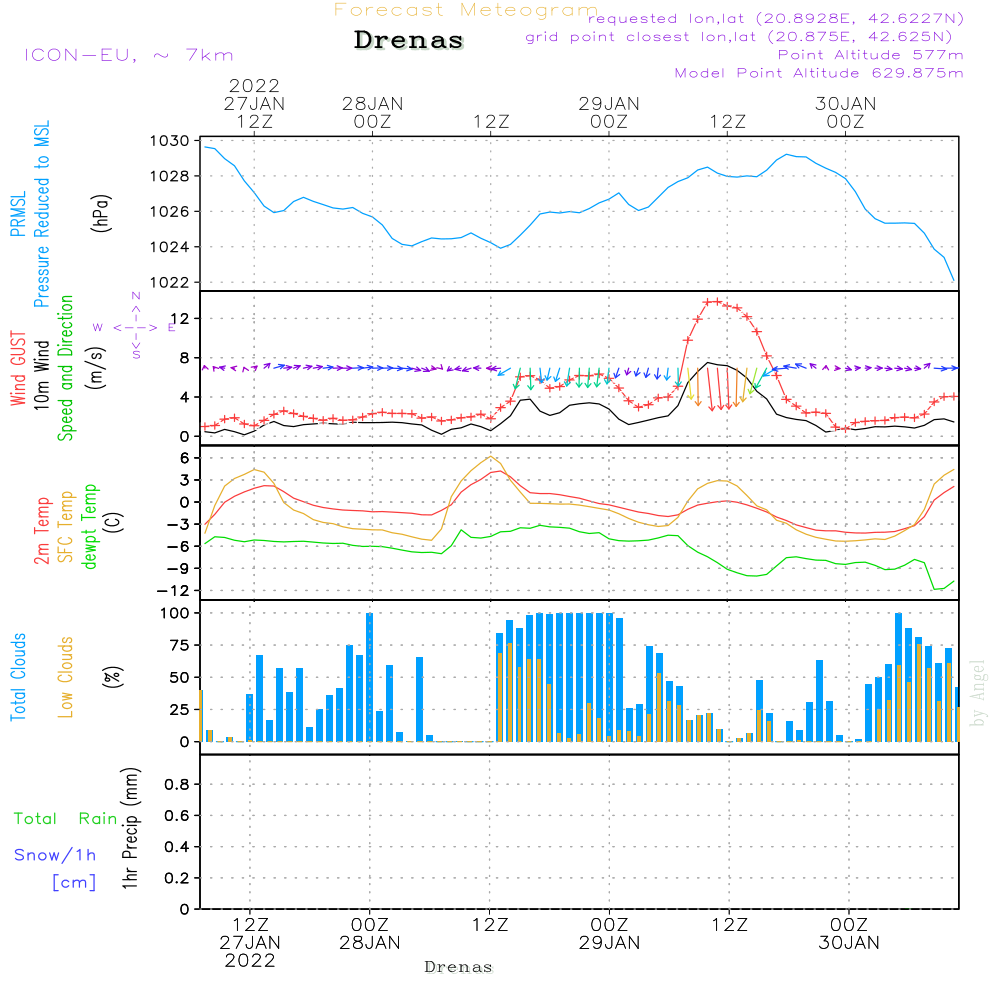Viewport: 1000px width, 1000px height.
Task: Select the green 'Total Rain' label
Action: point(66,819)
